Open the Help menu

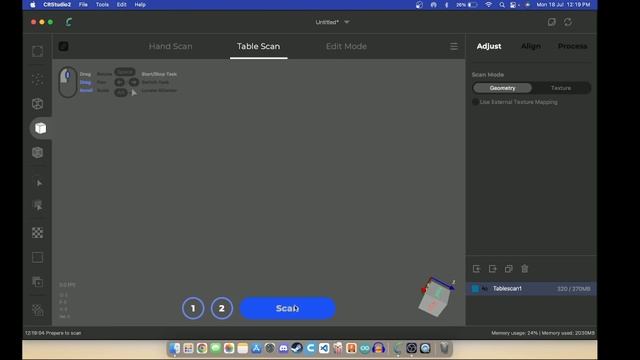(140, 4)
